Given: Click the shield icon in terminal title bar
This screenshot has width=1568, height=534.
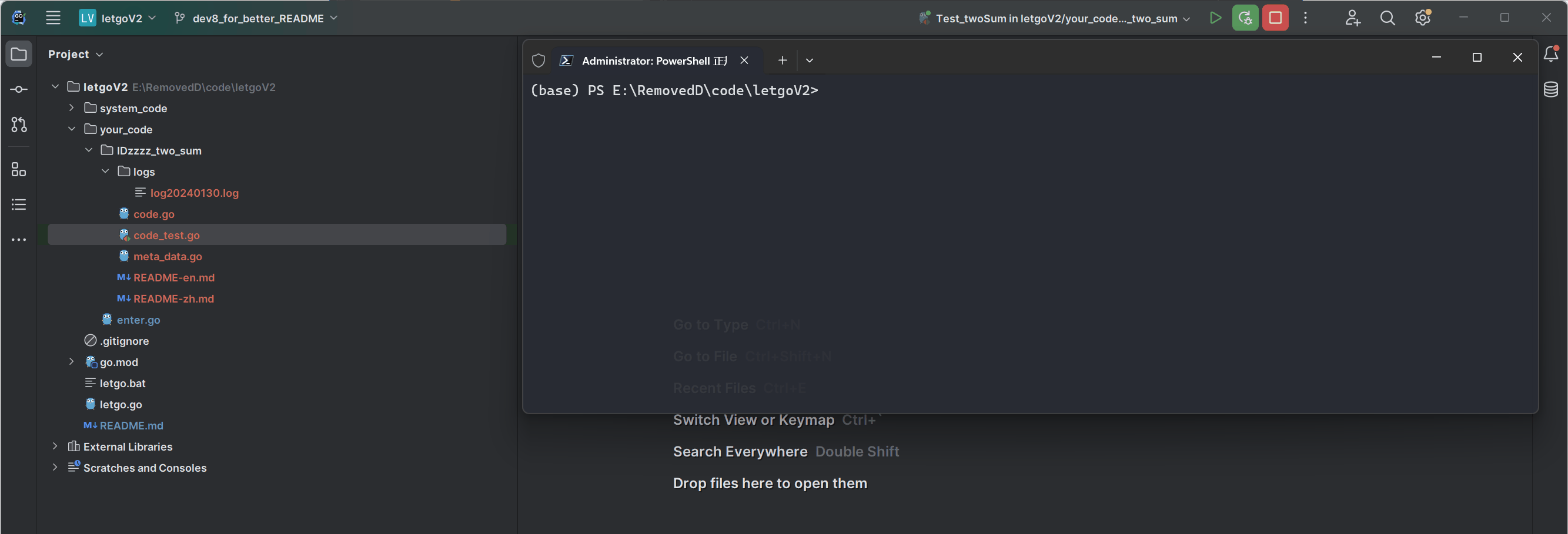Looking at the screenshot, I should coord(538,60).
